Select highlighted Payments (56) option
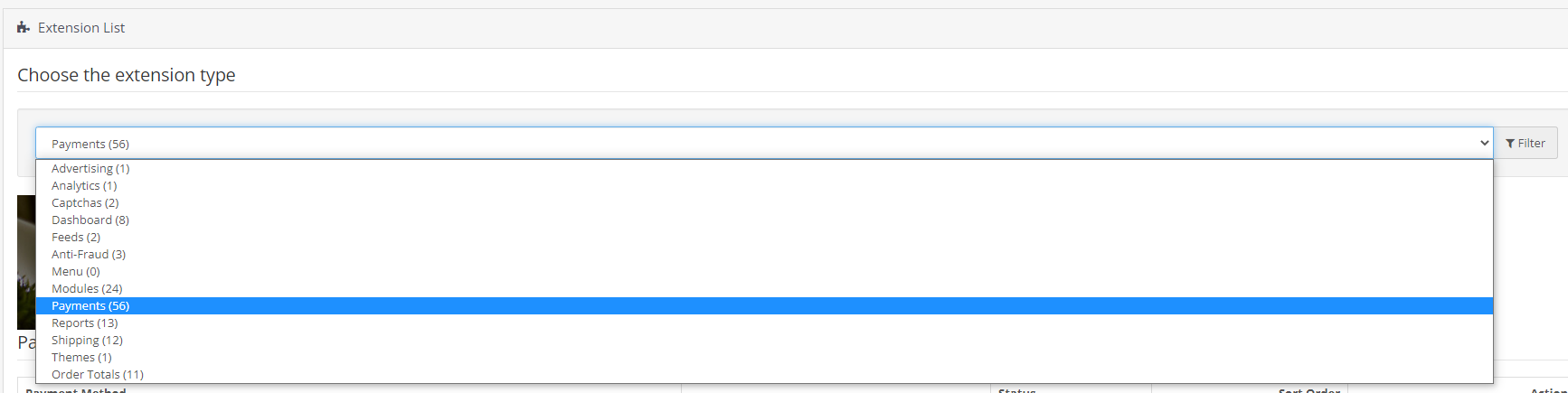This screenshot has width=1568, height=393. [x=90, y=306]
